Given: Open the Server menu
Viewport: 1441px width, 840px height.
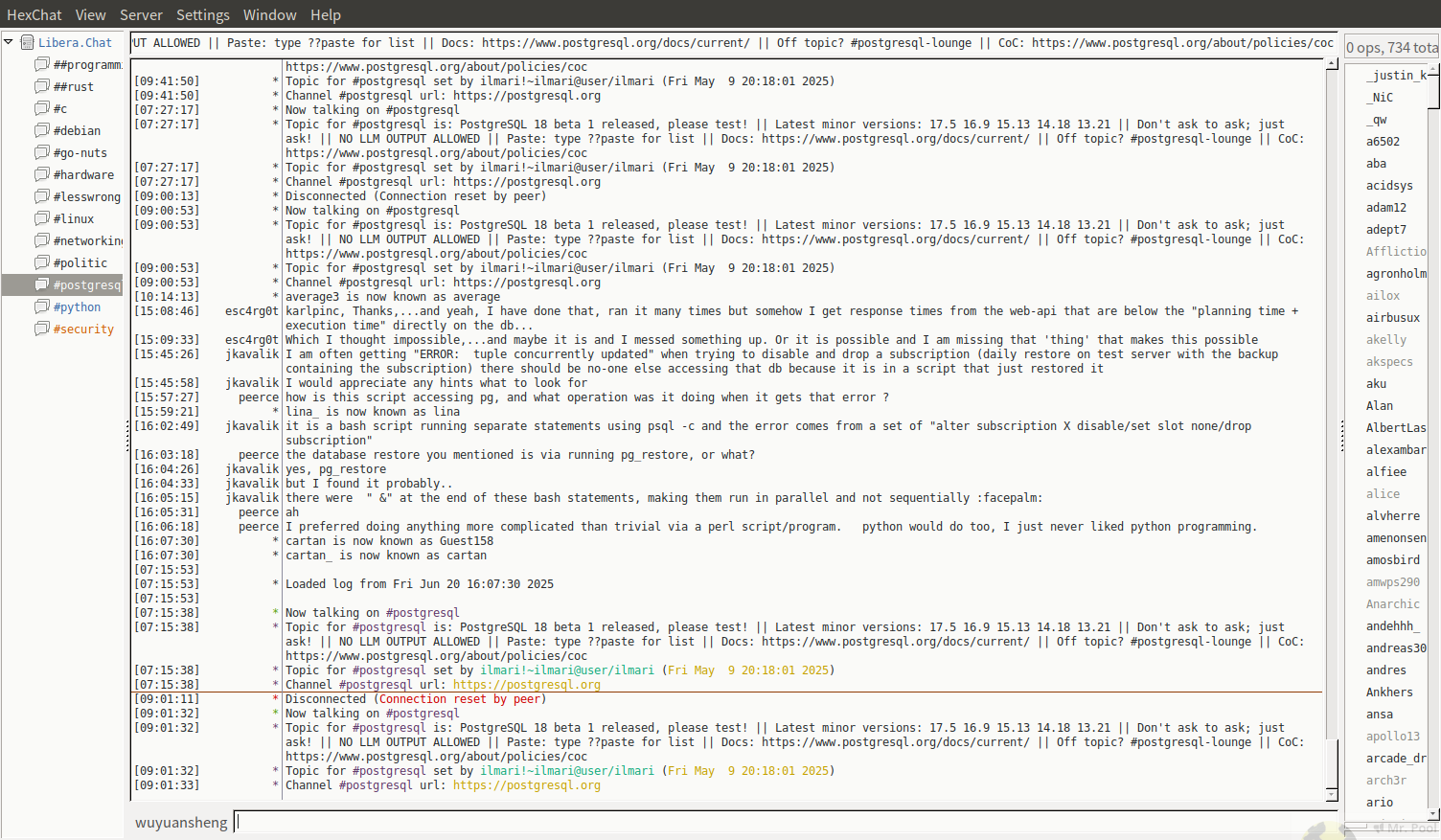Looking at the screenshot, I should [x=141, y=14].
